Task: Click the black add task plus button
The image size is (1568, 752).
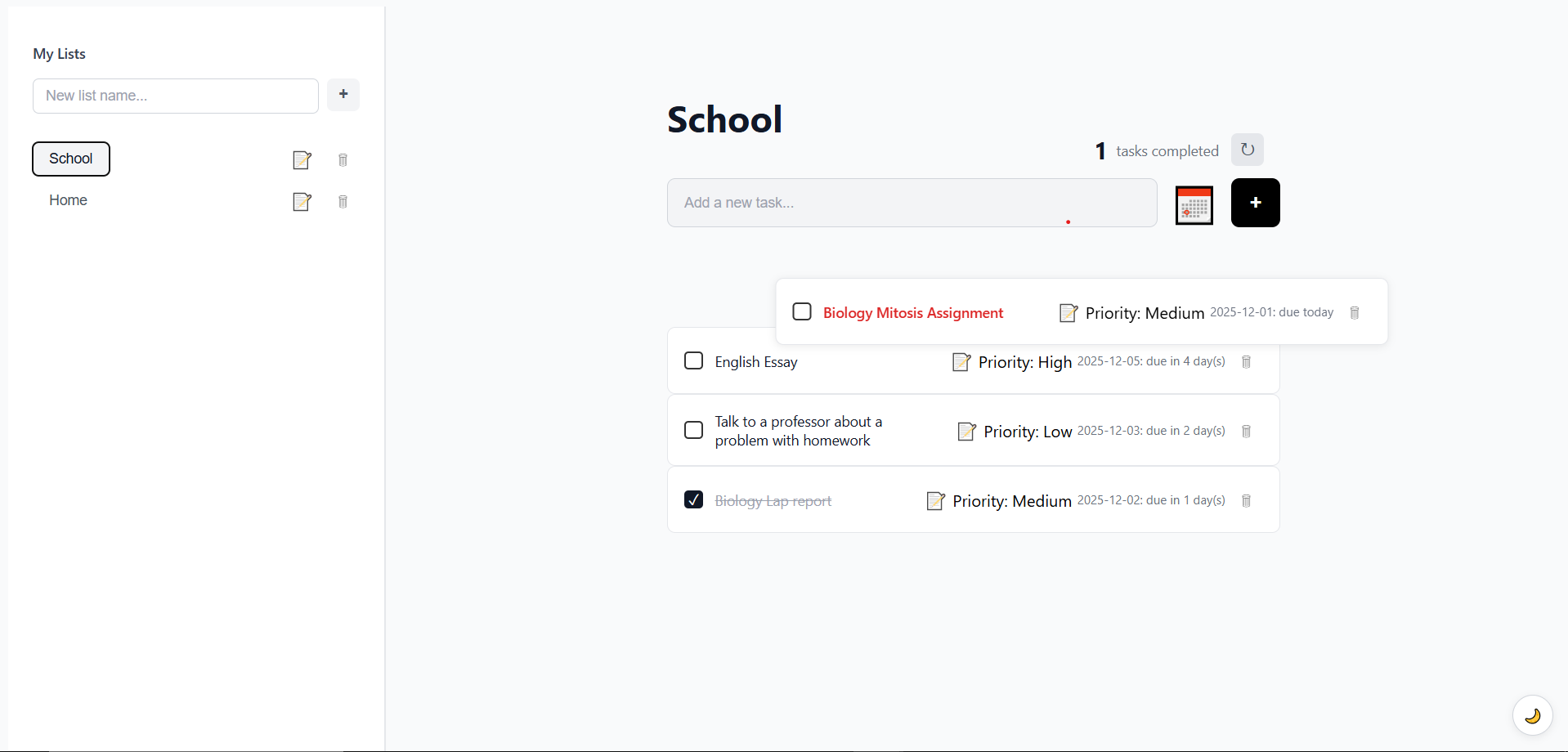Action: click(x=1256, y=203)
